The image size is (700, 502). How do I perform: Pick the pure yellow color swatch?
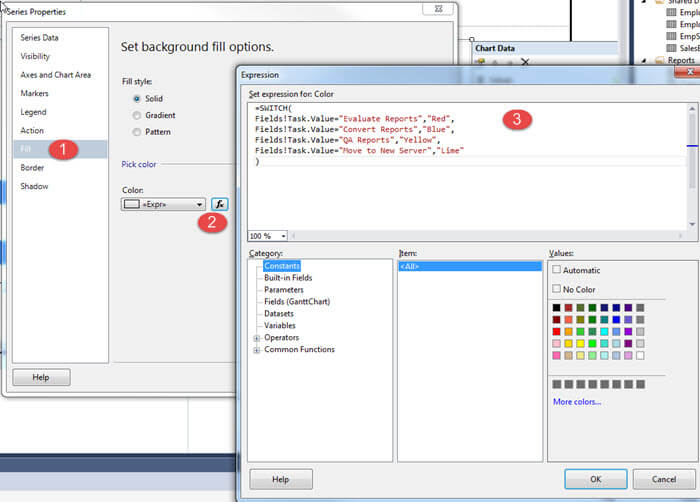(580, 343)
